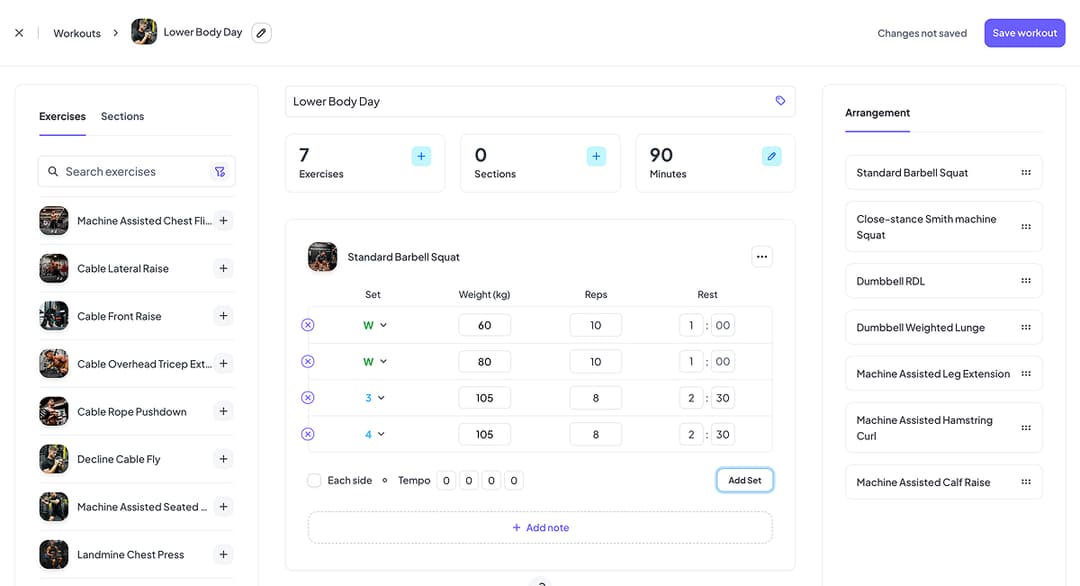The height and width of the screenshot is (586, 1080).
Task: Click the drag handle next to Dumbbell RDL
Action: (x=1026, y=281)
